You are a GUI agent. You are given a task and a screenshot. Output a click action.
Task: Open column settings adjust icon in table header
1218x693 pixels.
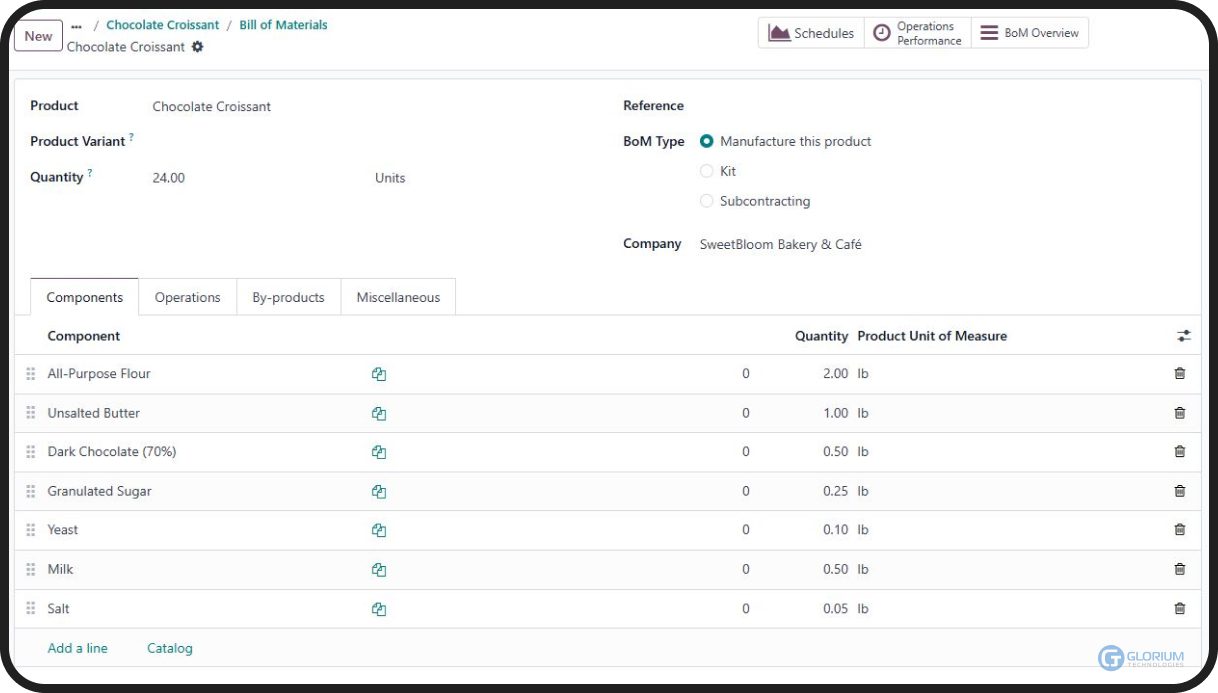(1183, 336)
